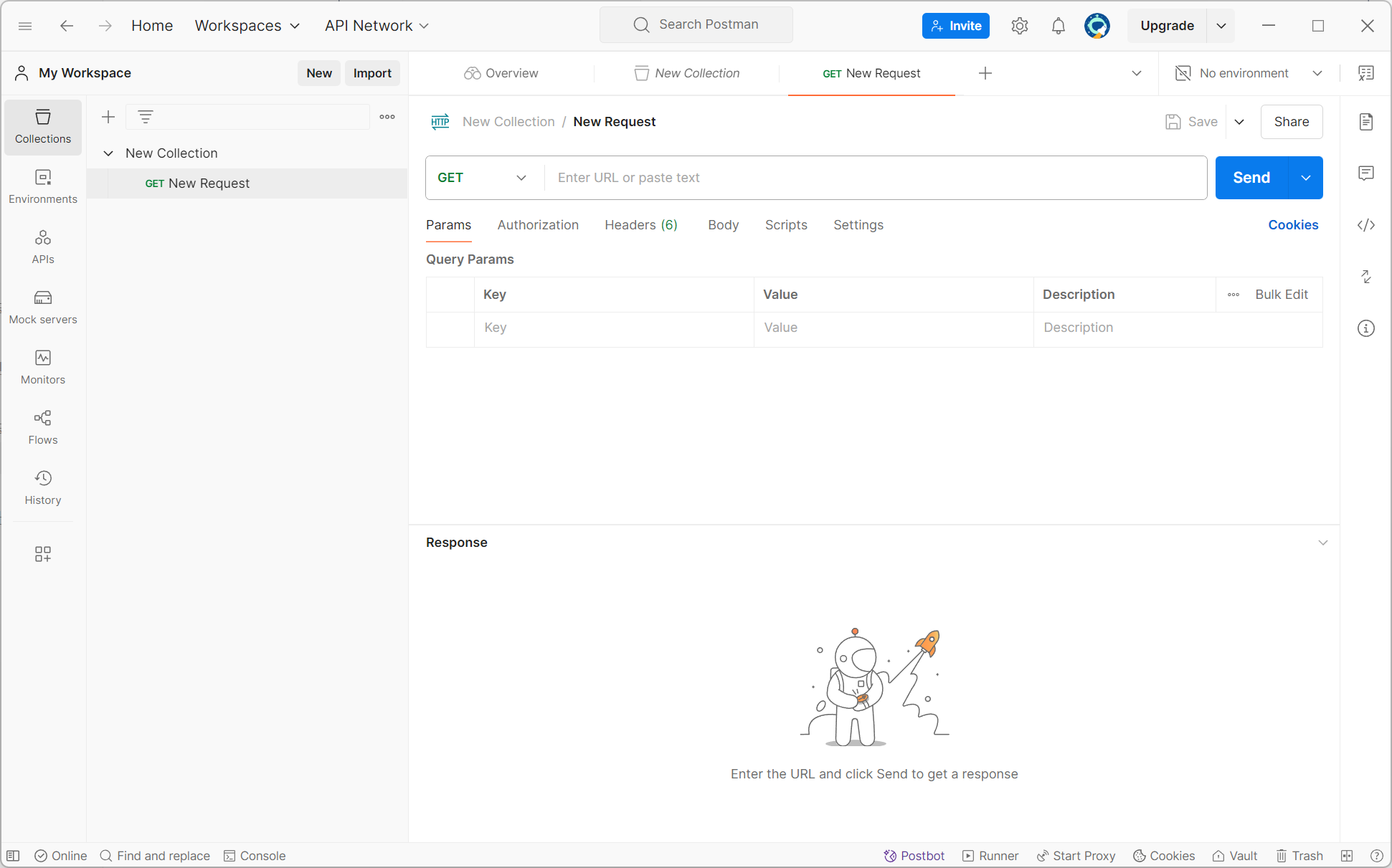Click the configure workspace sidebar grid icon

point(43,554)
